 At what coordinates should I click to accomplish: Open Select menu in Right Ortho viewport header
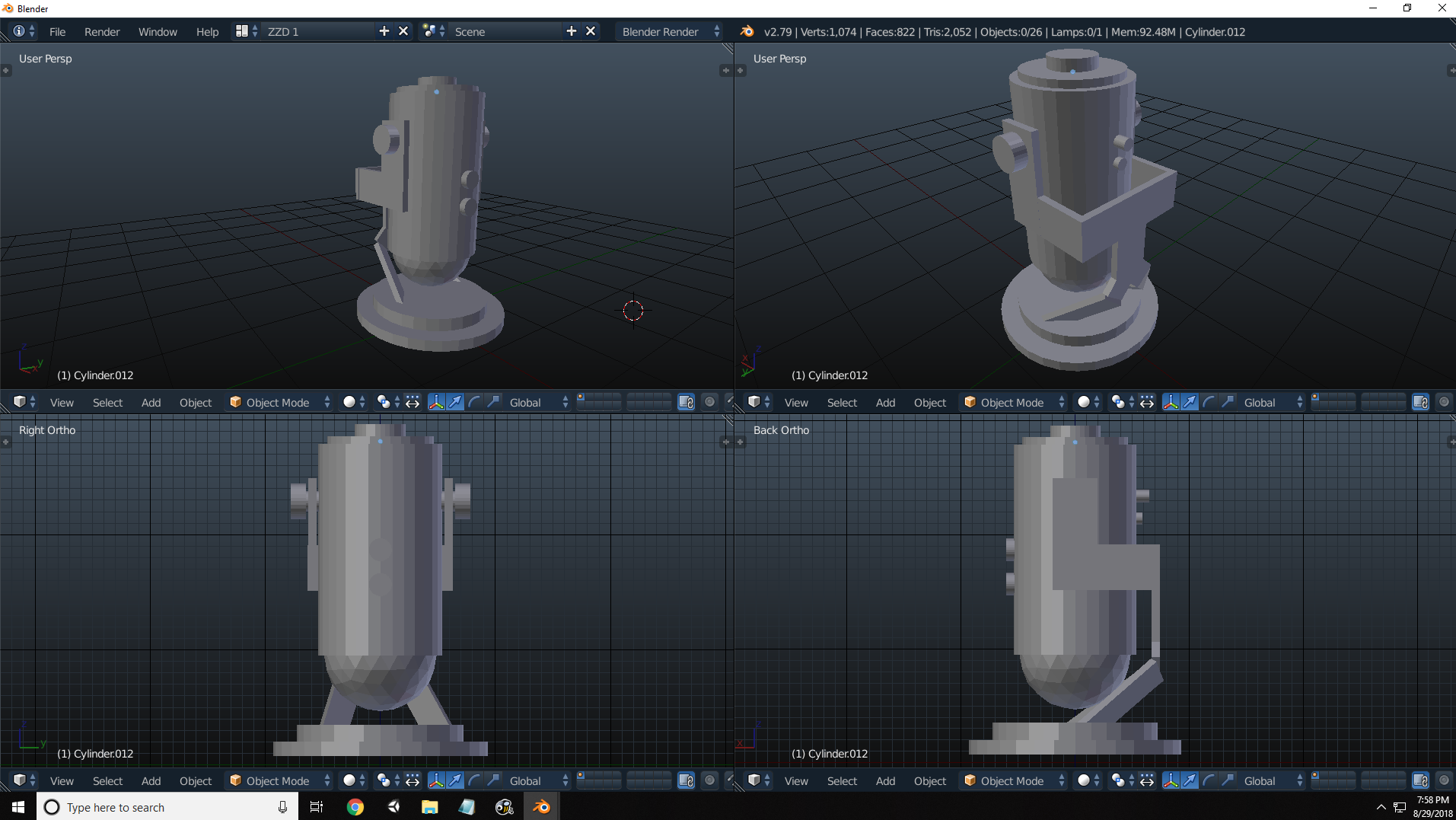(x=107, y=780)
